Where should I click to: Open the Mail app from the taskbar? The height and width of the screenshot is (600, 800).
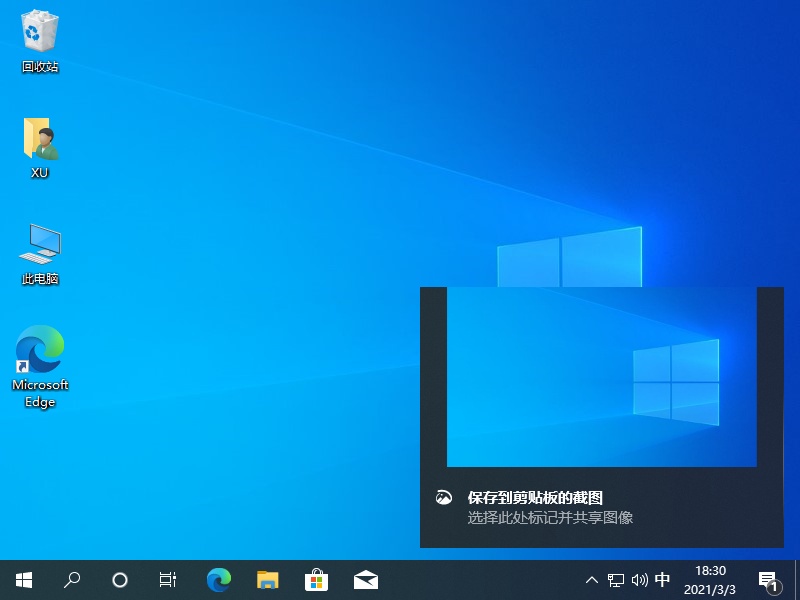pos(365,579)
